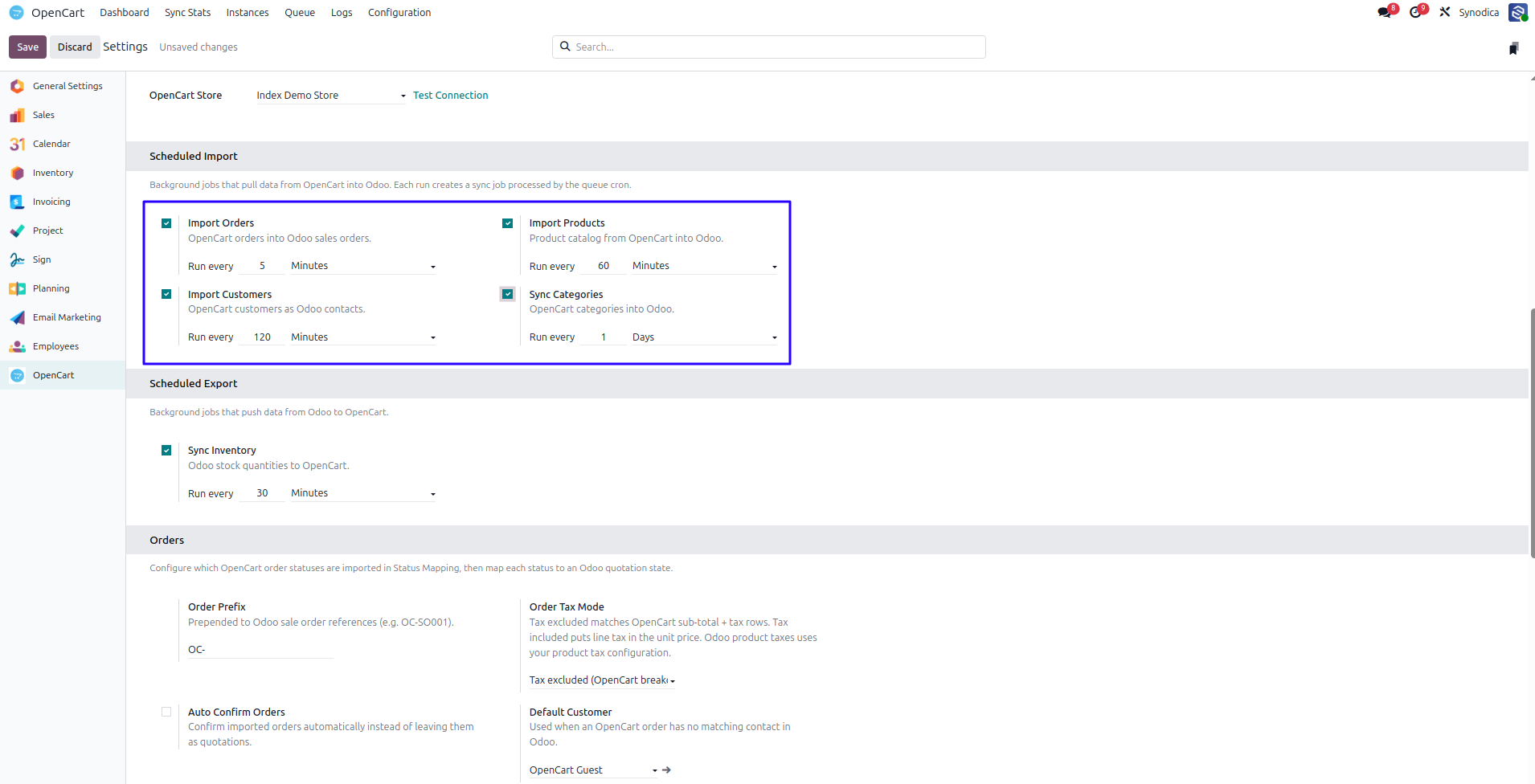Open the activities clock icon
This screenshot has width=1535, height=784.
coord(1415,12)
